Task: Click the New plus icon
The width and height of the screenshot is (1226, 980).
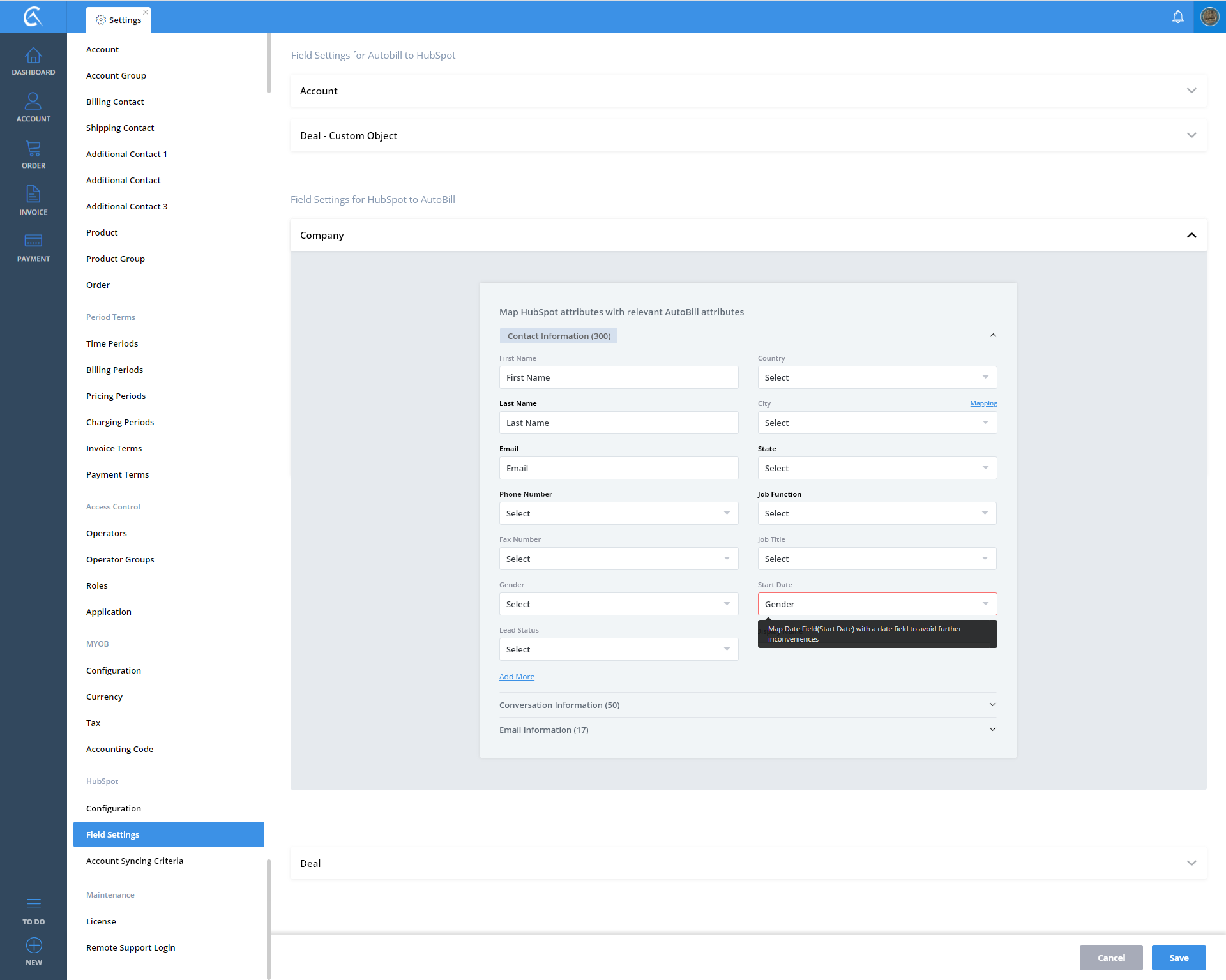Action: (34, 946)
